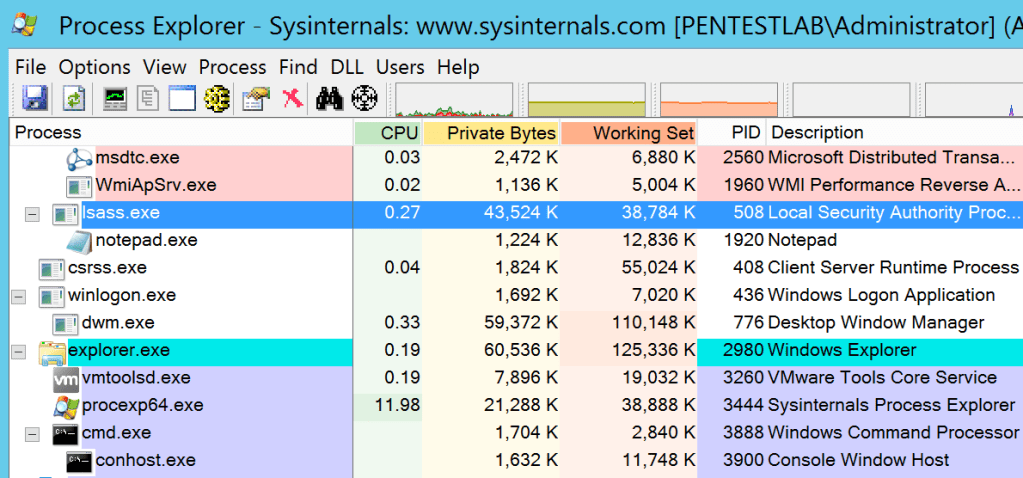Click the Refresh Now toolbar icon

click(x=74, y=98)
